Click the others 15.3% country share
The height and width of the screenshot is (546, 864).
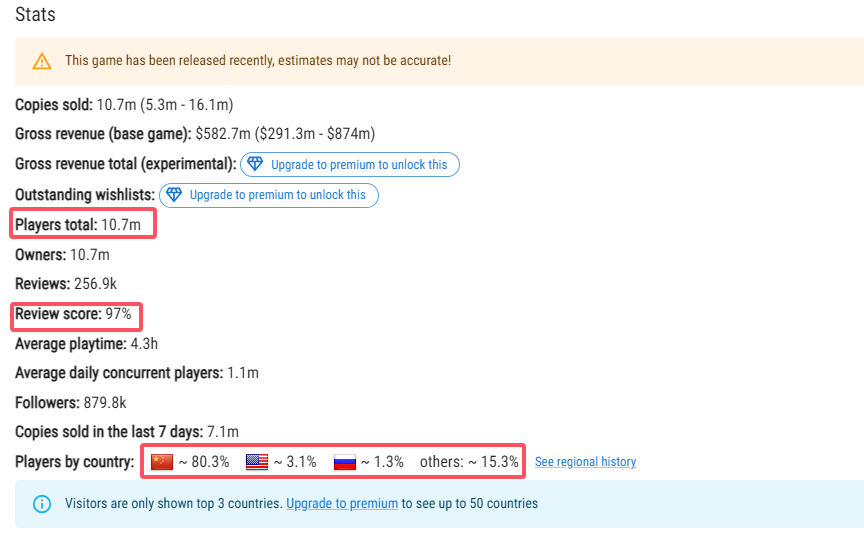(469, 462)
